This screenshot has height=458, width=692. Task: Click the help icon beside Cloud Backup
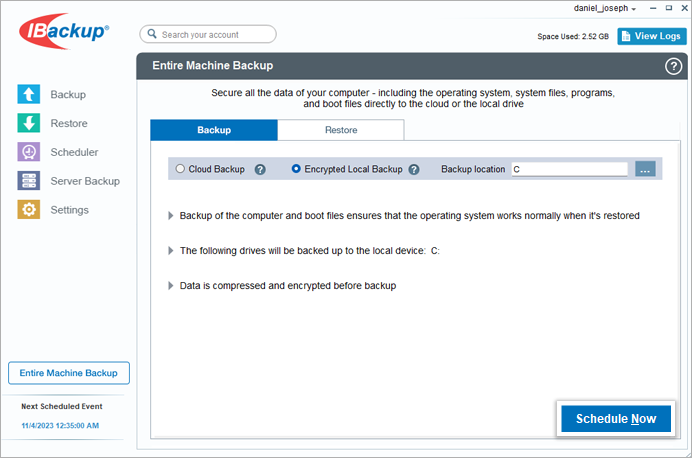pyautogui.click(x=260, y=169)
